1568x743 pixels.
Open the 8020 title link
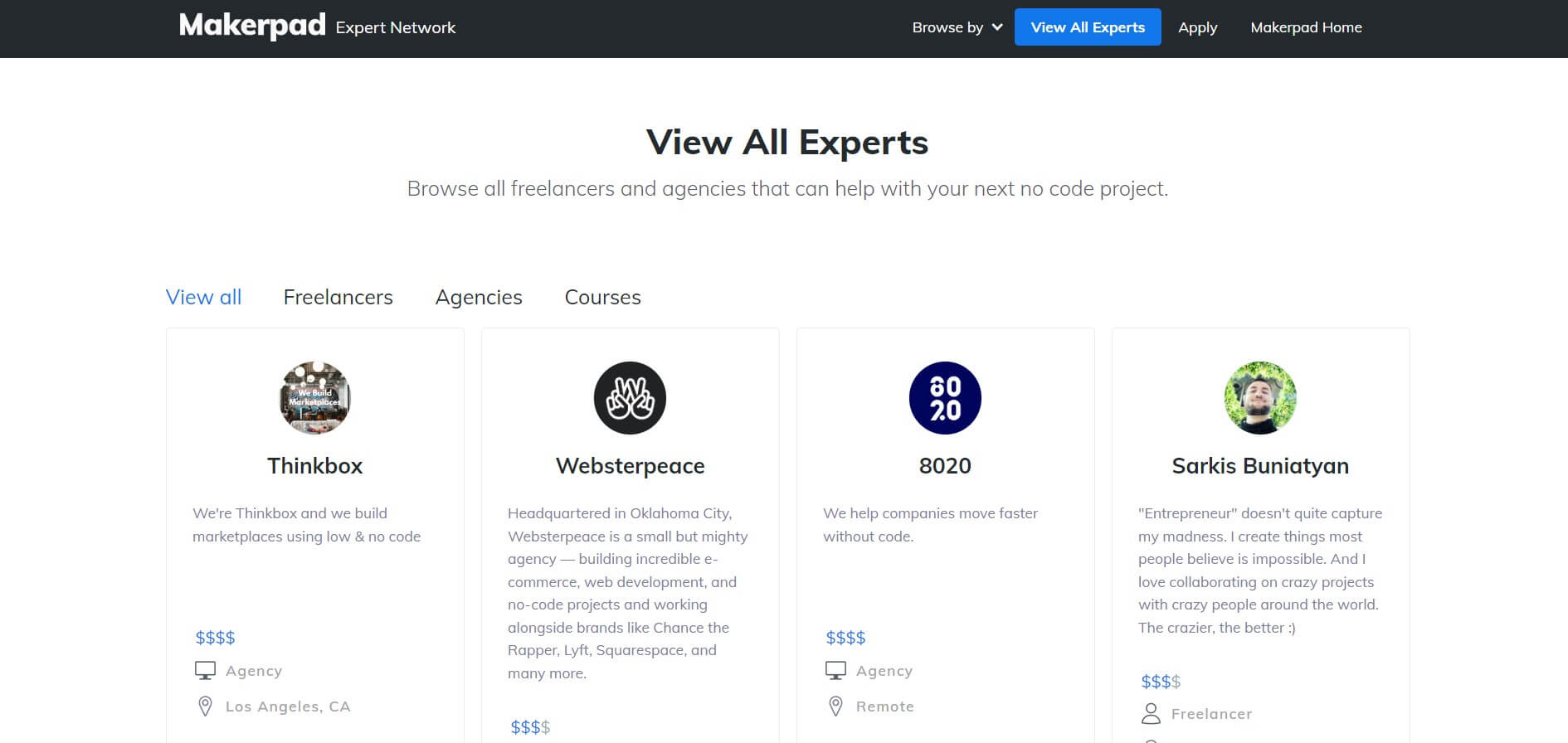945,466
